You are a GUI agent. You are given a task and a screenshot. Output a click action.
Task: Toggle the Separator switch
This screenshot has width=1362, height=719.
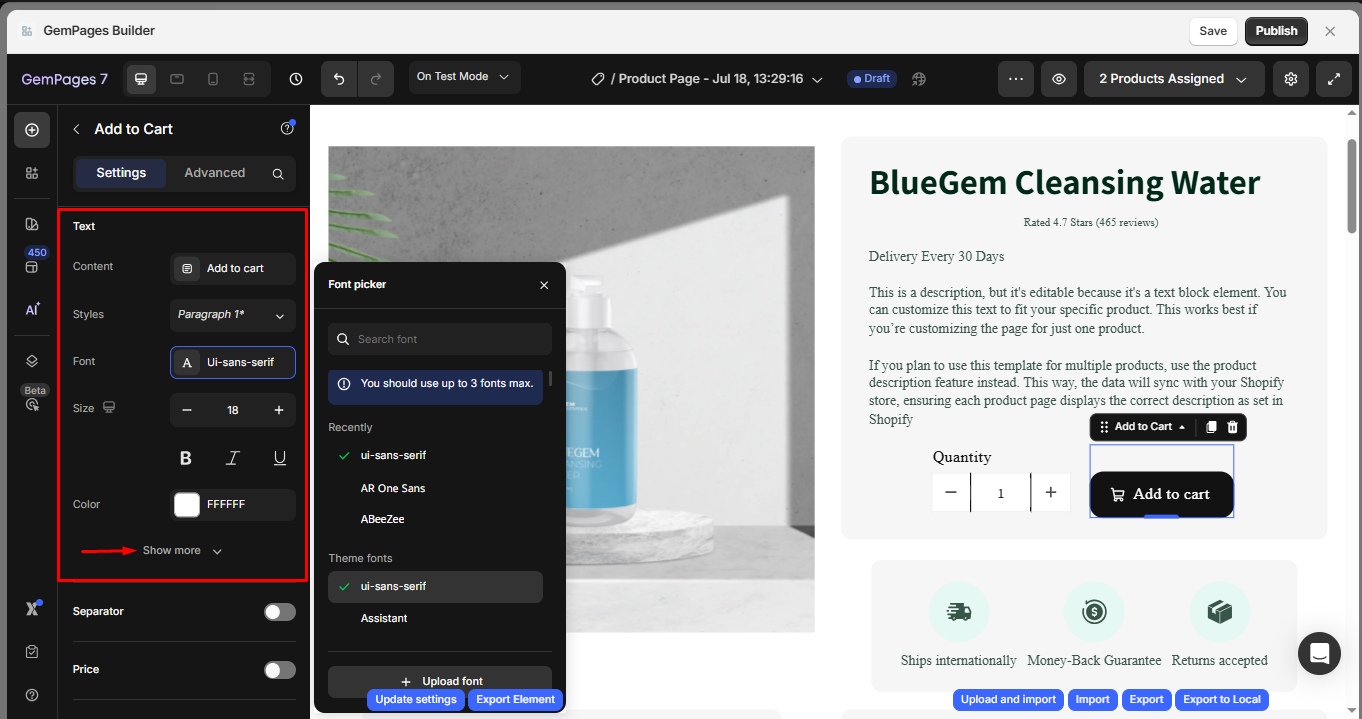279,612
